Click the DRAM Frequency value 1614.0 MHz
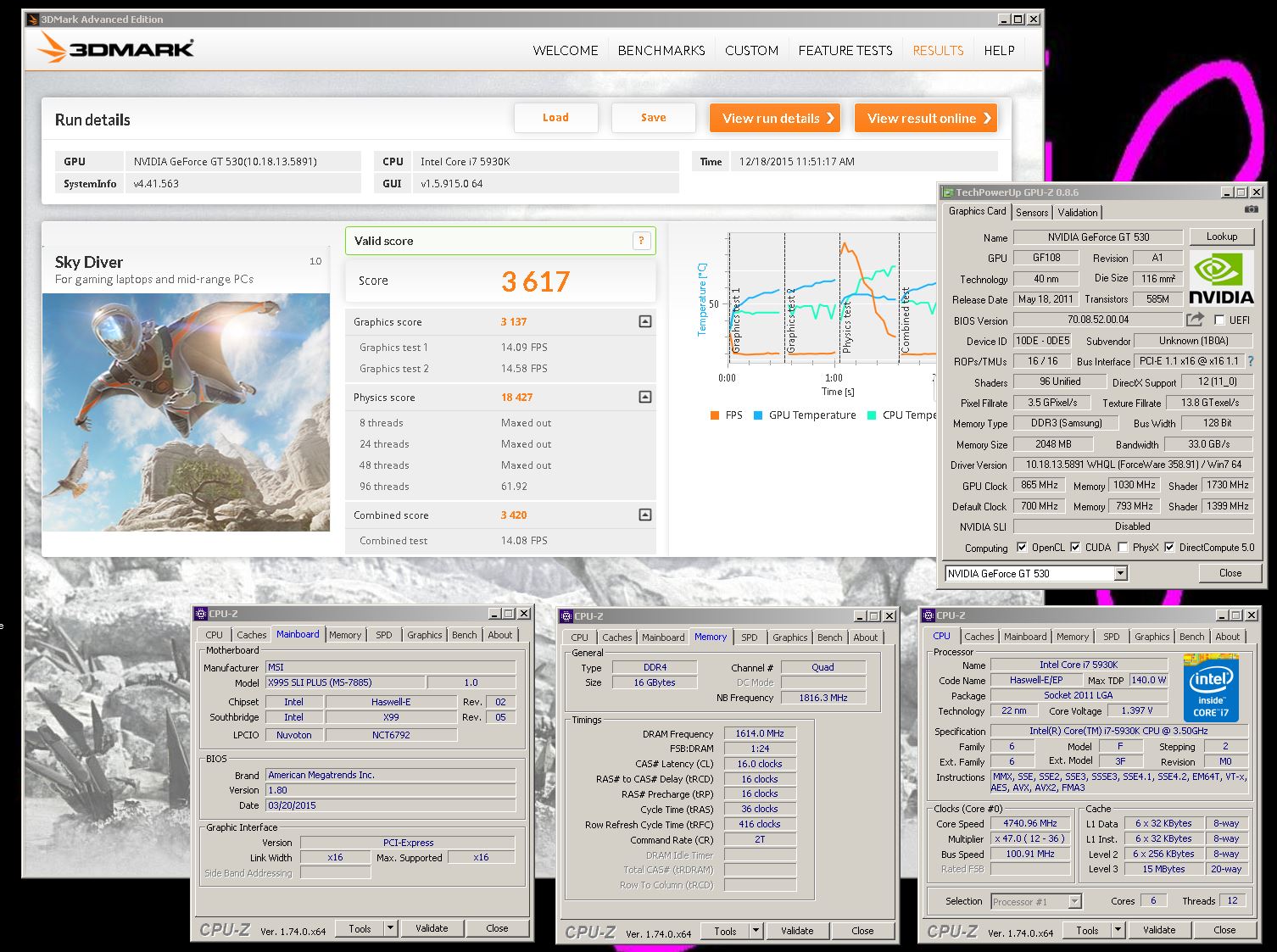The image size is (1277, 952). click(x=760, y=733)
